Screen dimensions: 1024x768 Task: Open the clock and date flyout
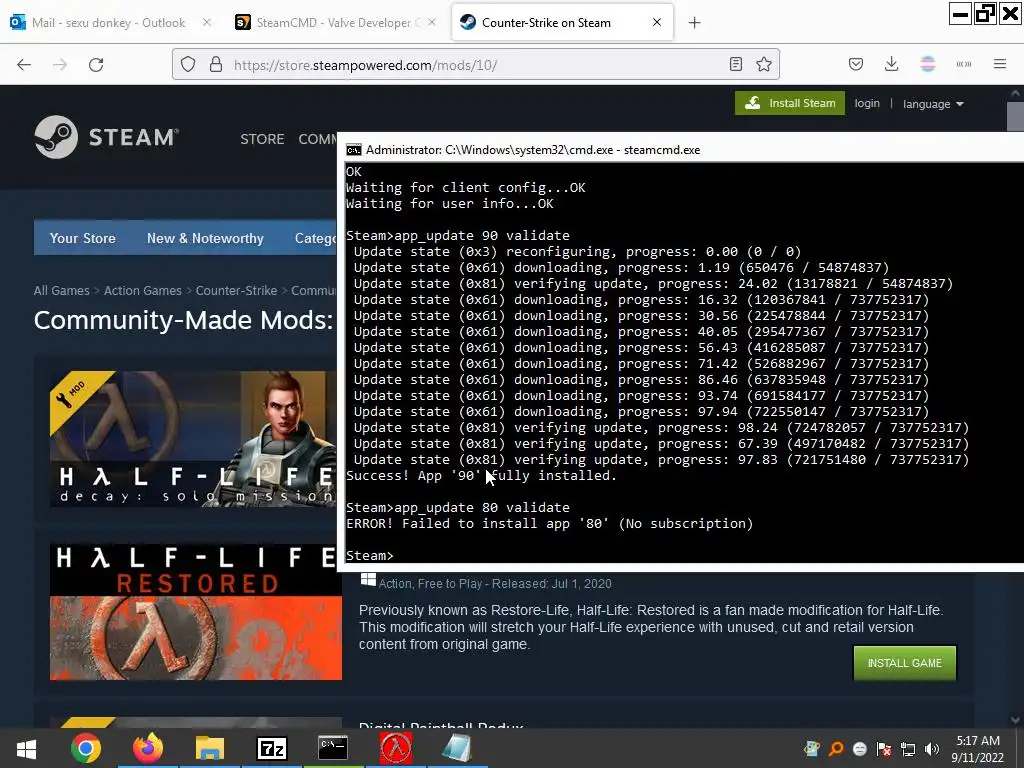pos(978,749)
